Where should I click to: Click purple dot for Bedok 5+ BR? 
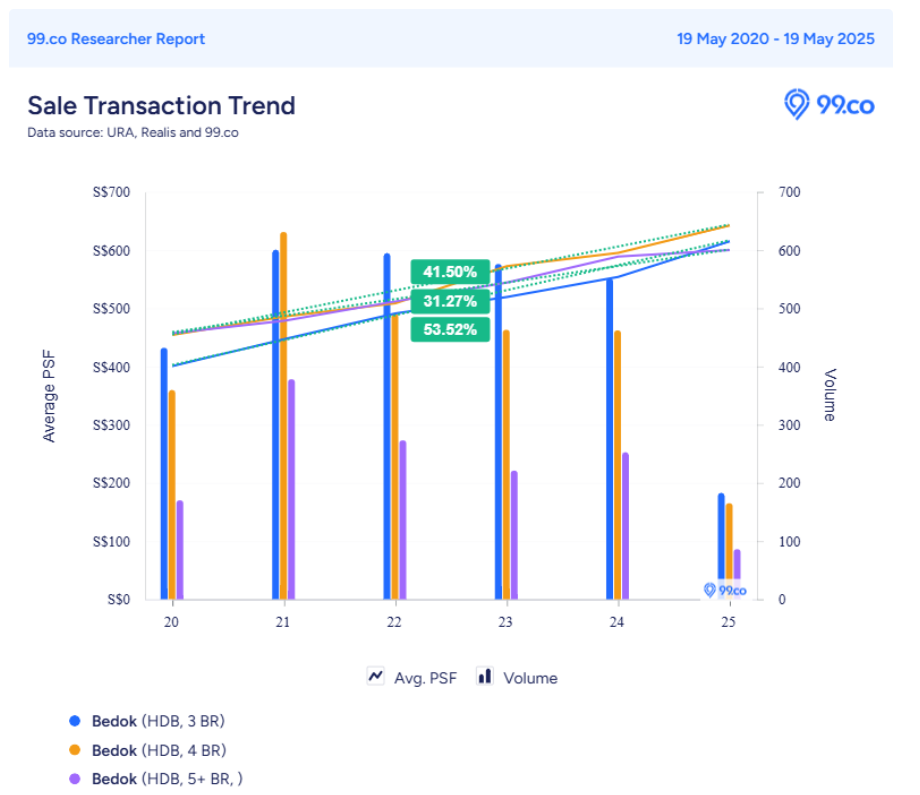tap(74, 779)
